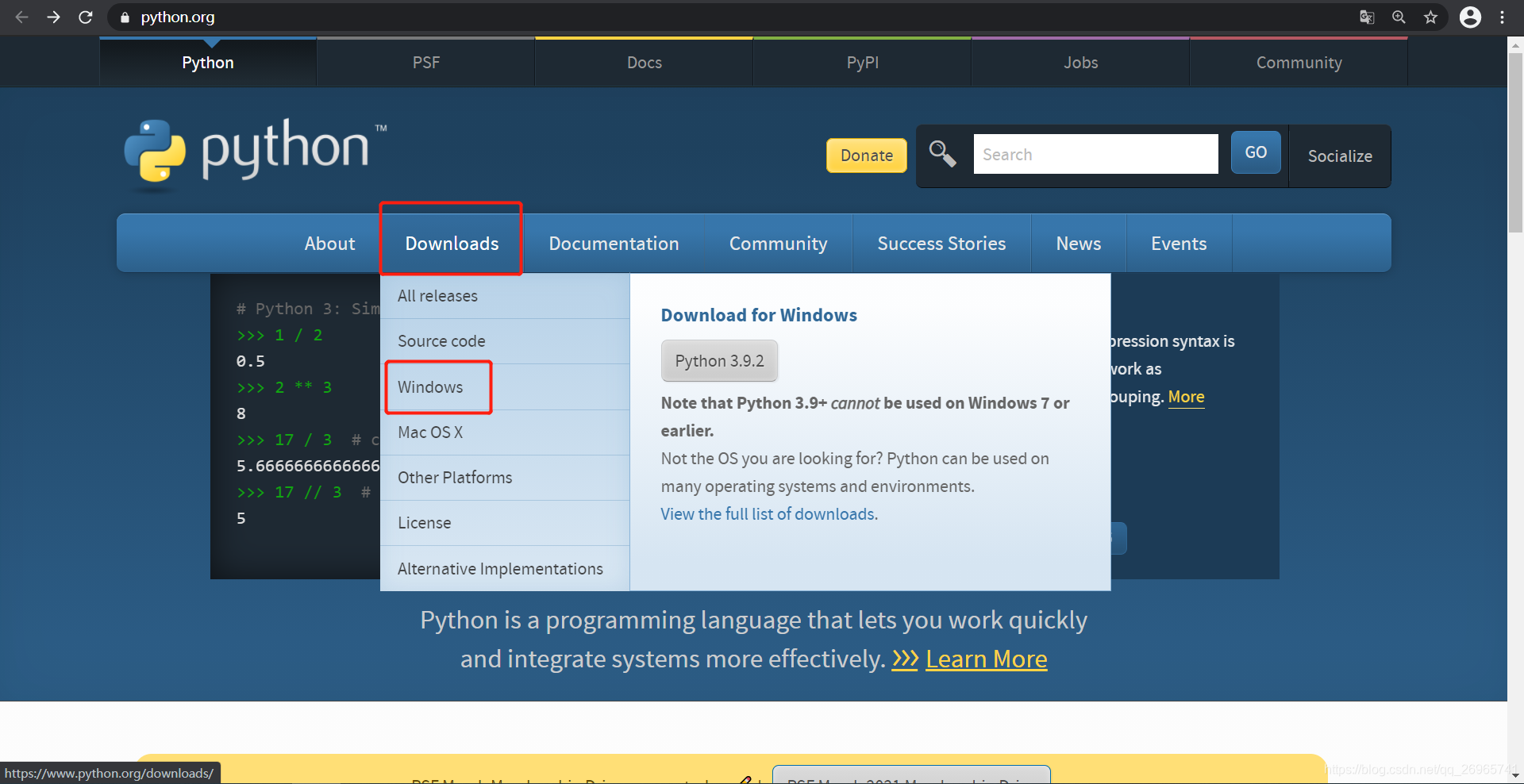Choose Alternative Implementations from Downloads menu
The image size is (1524, 784).
tap(505, 569)
